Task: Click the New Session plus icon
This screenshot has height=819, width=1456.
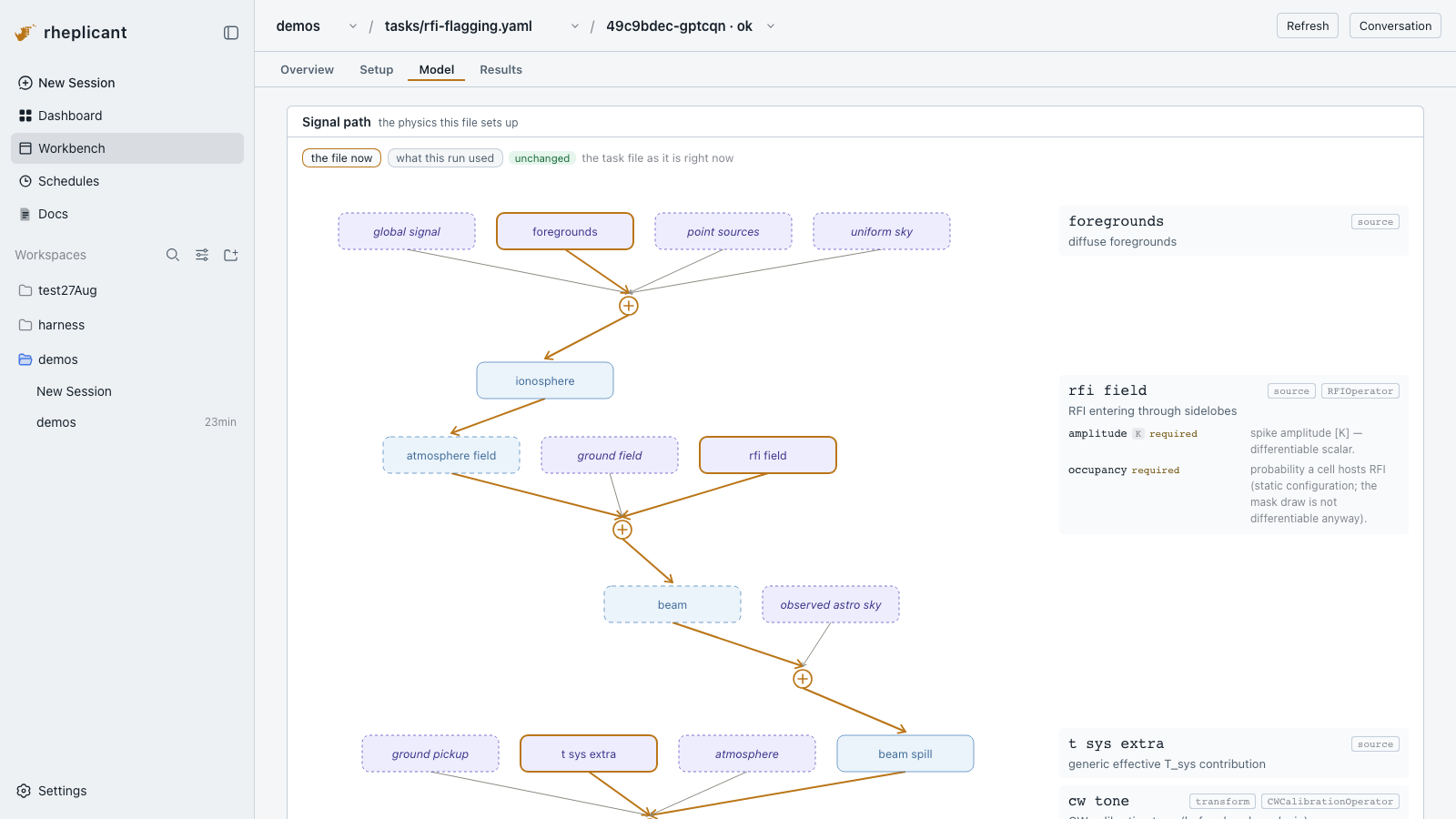Action: [25, 83]
